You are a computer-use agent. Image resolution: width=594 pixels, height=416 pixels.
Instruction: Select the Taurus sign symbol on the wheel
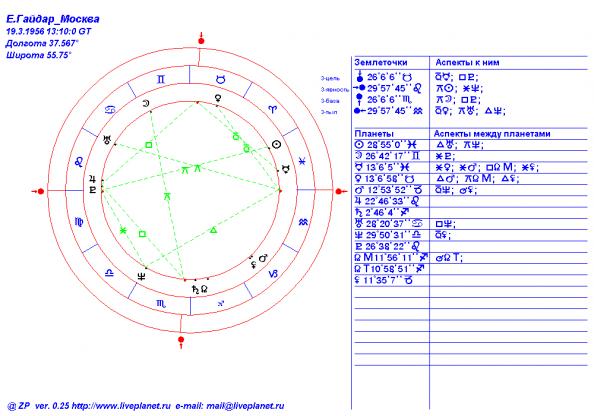(220, 80)
